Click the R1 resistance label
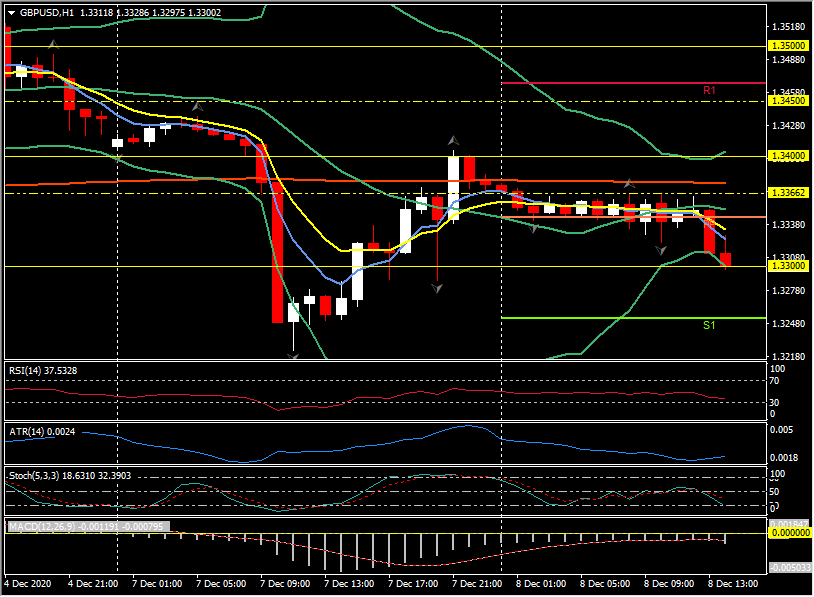The height and width of the screenshot is (597, 814). pos(709,90)
